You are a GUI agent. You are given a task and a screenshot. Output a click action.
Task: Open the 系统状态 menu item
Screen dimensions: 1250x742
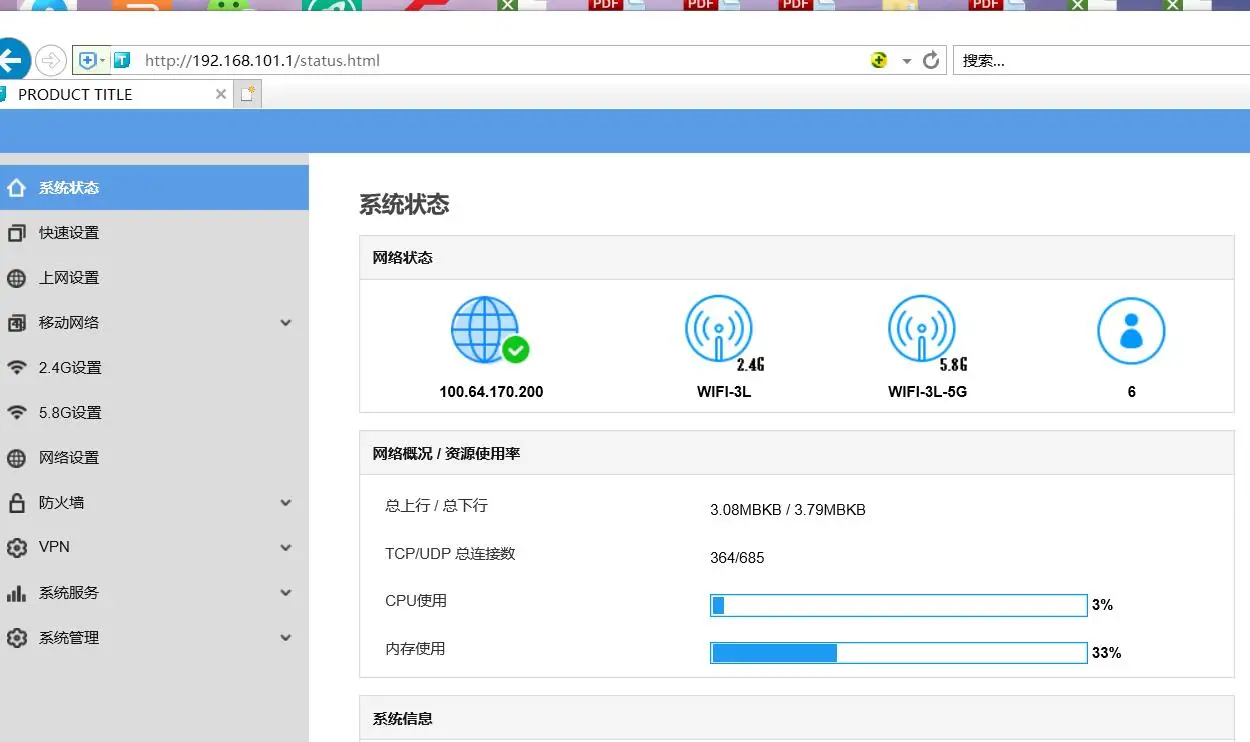[x=154, y=188]
